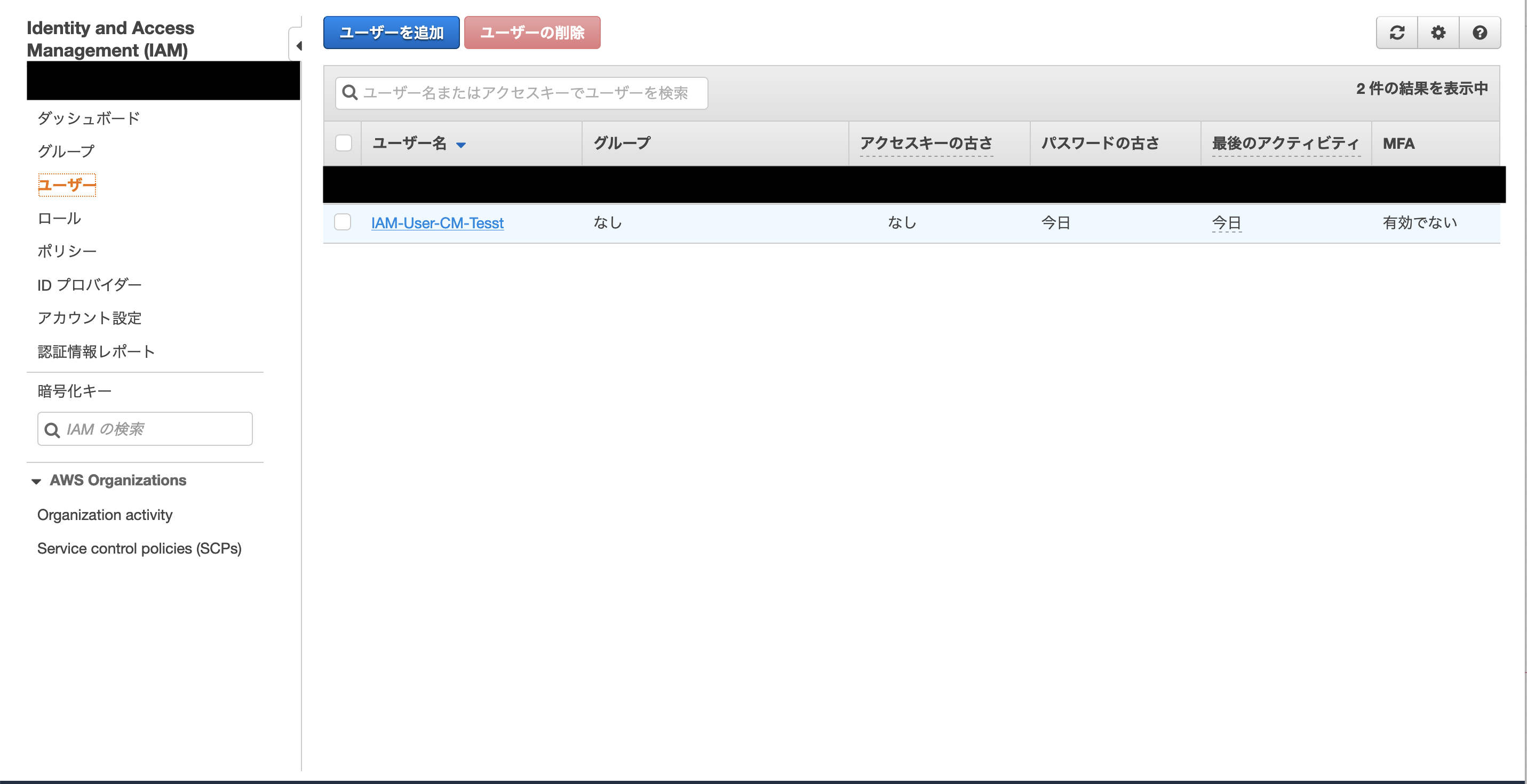Open ダッシュボード in sidebar
1527x784 pixels.
(89, 118)
